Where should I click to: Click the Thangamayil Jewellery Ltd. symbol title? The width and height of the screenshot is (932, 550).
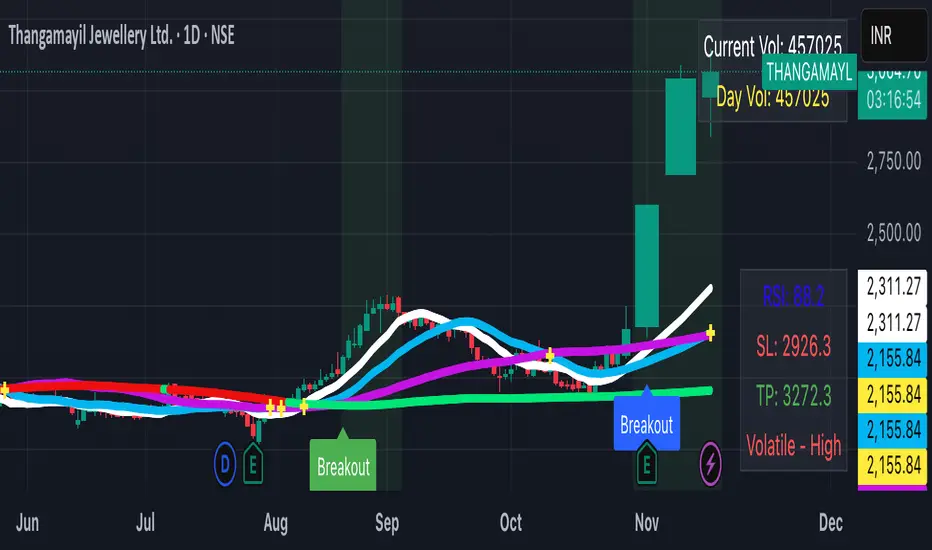click(121, 36)
